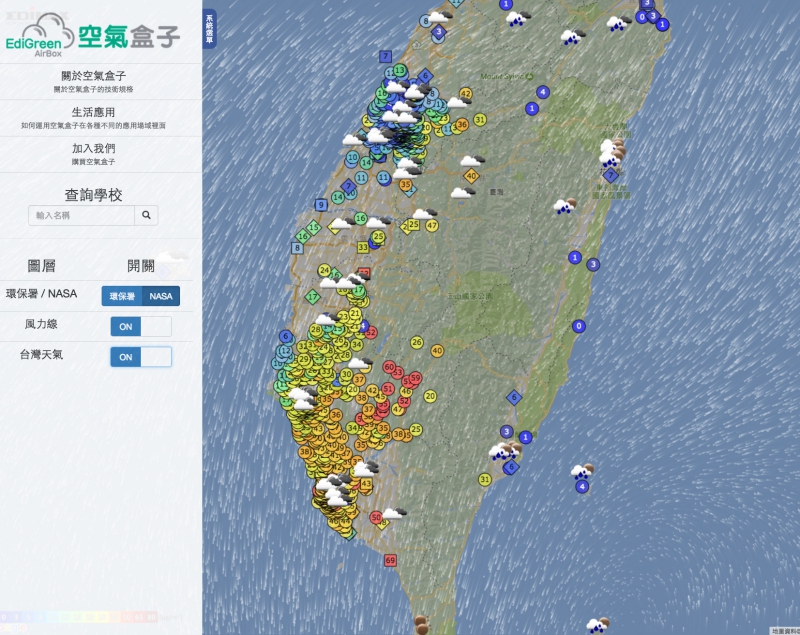Select blue marker 4 on offshore island
This screenshot has width=800, height=635.
[582, 487]
